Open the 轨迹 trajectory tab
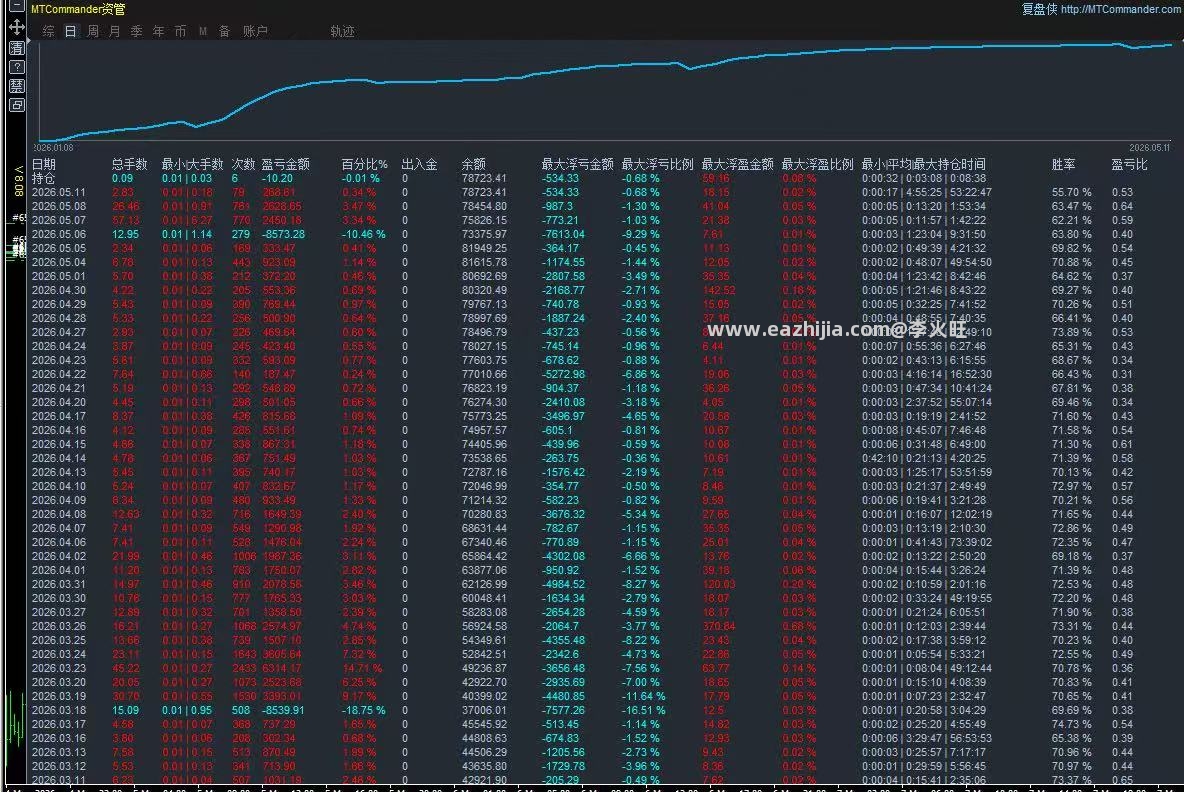This screenshot has height=792, width=1184. coord(342,31)
